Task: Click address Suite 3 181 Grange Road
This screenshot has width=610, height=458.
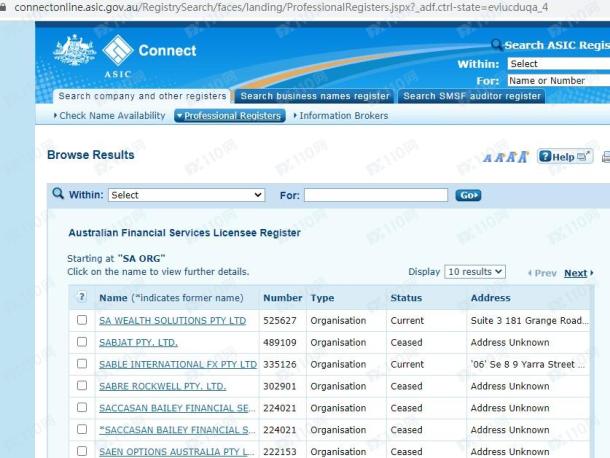Action: [529, 321]
